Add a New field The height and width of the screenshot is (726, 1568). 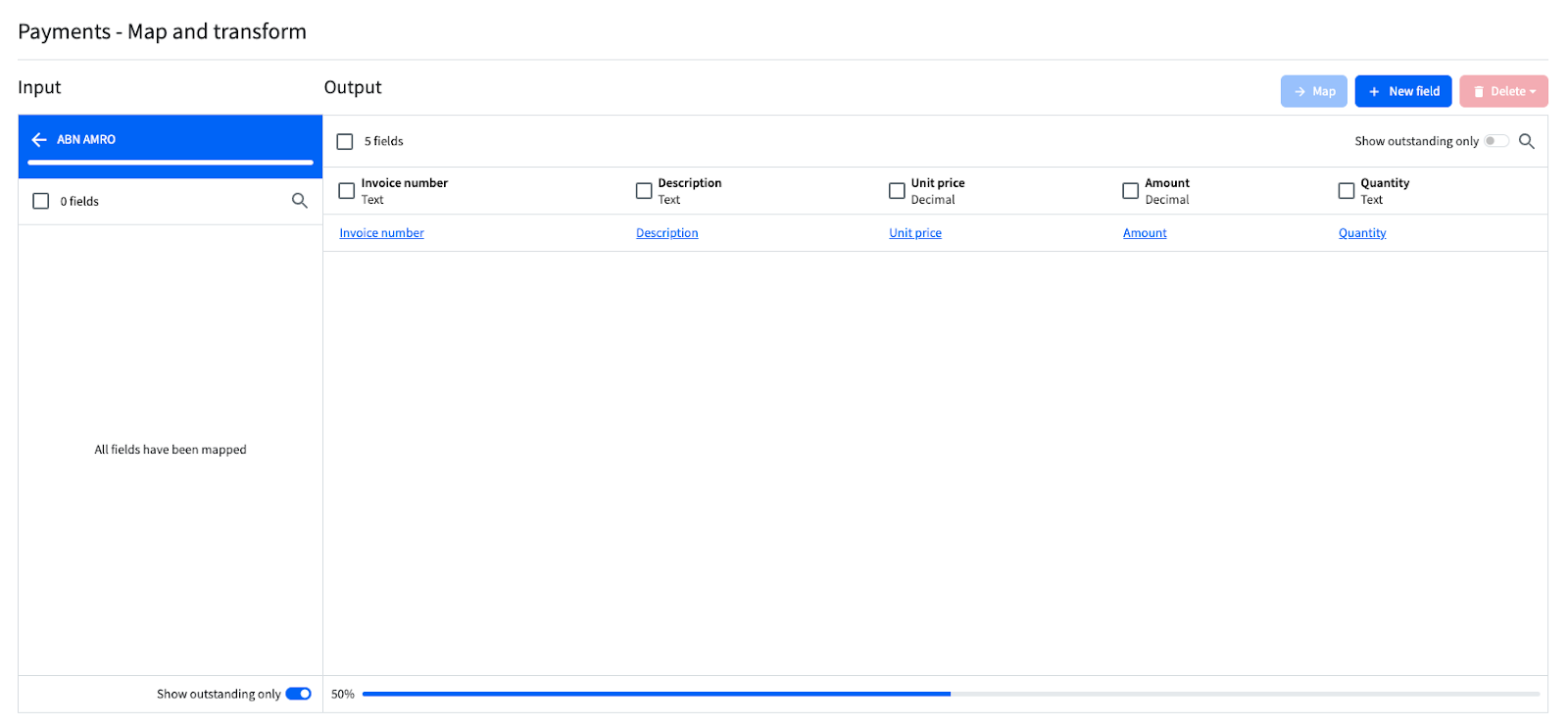pyautogui.click(x=1403, y=91)
